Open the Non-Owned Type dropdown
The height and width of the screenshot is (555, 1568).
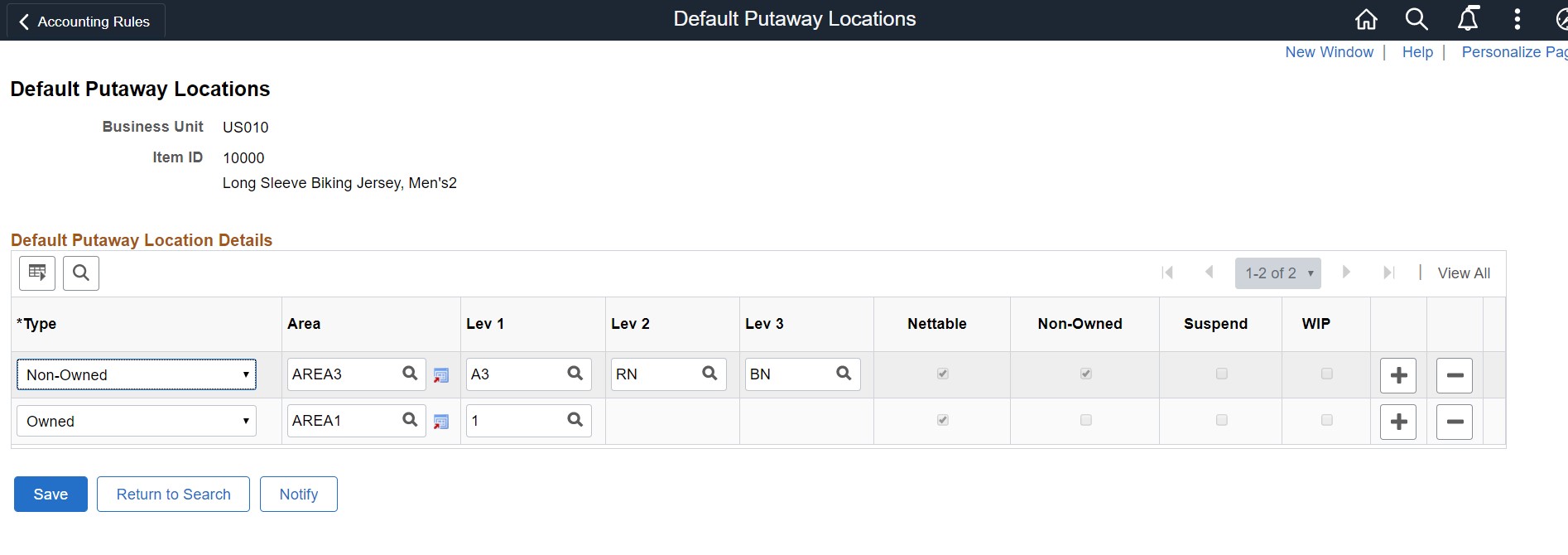[x=137, y=374]
